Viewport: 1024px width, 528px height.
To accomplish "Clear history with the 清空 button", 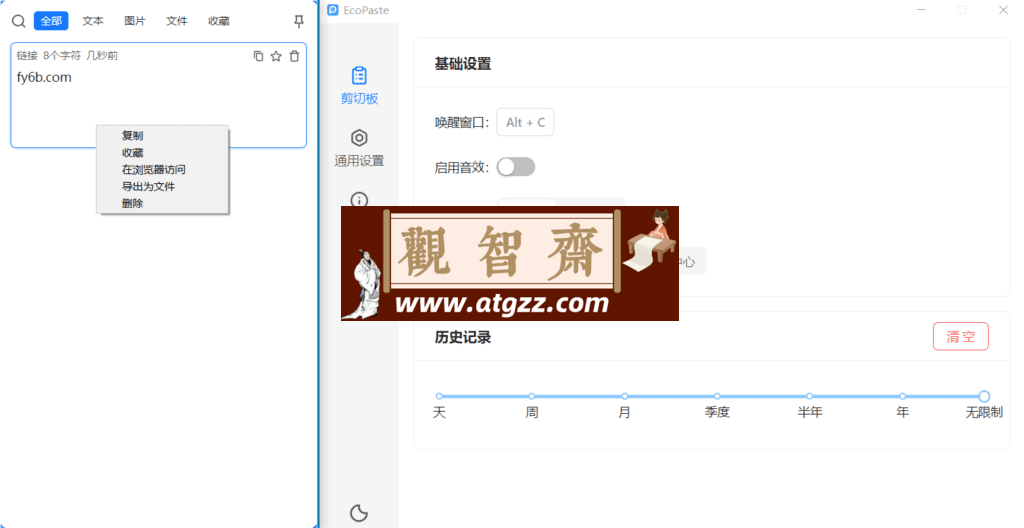I will tap(961, 337).
